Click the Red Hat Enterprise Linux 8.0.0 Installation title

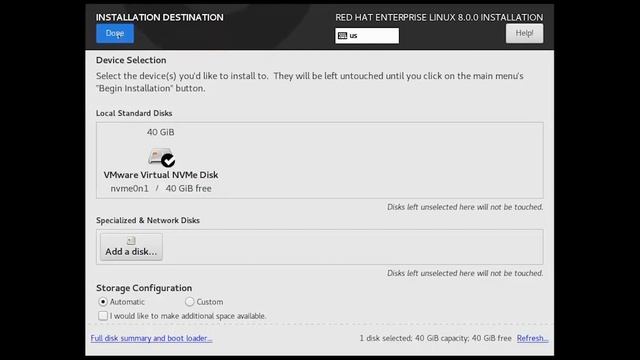(439, 17)
